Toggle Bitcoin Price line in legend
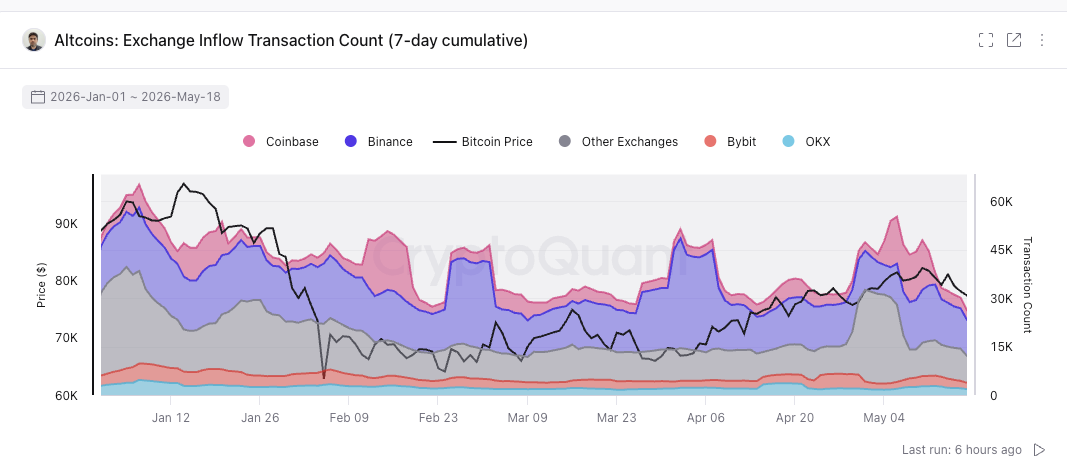1067x456 pixels. (483, 142)
